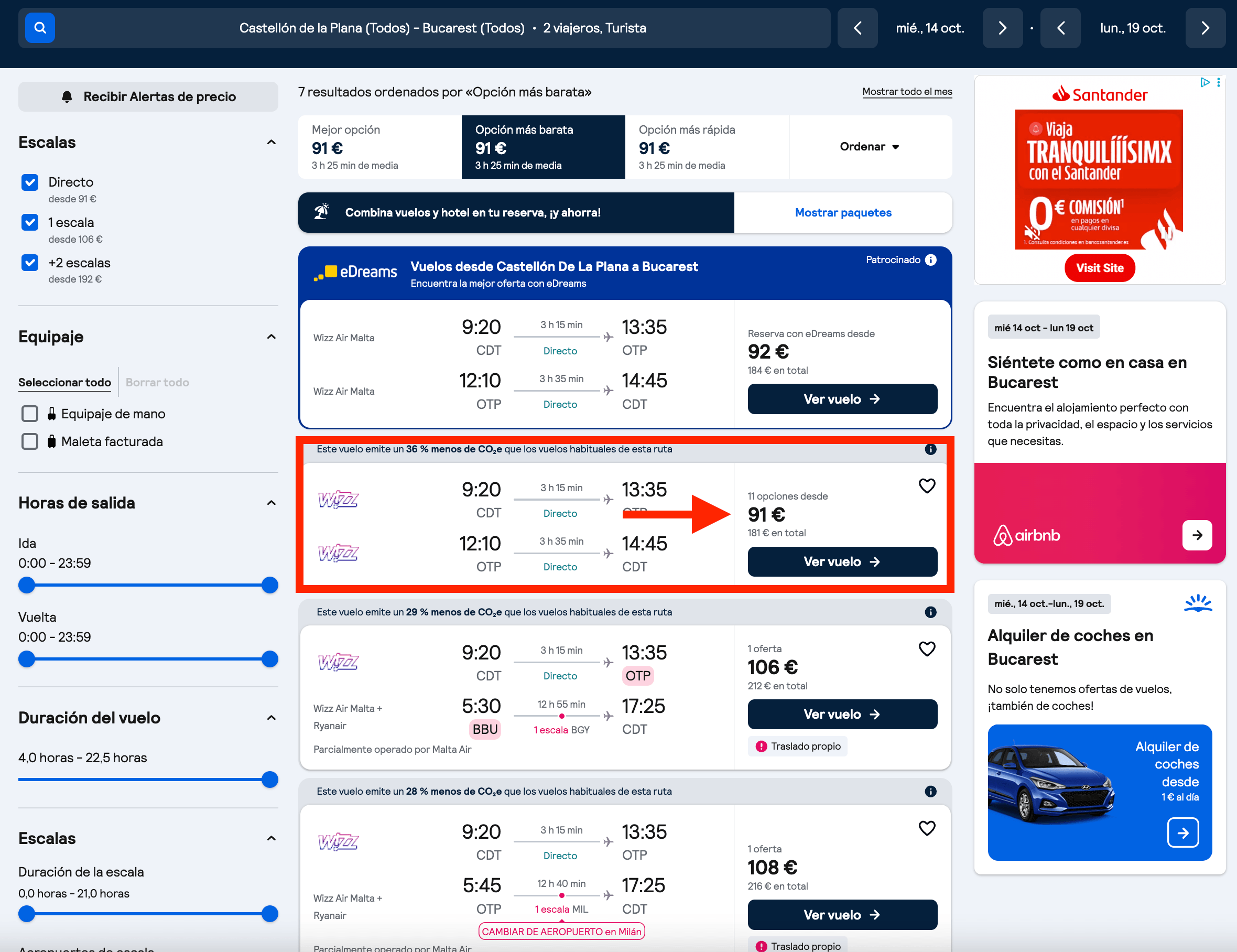The image size is (1237, 952).
Task: Click Mostrar todo el mes link
Action: click(907, 92)
